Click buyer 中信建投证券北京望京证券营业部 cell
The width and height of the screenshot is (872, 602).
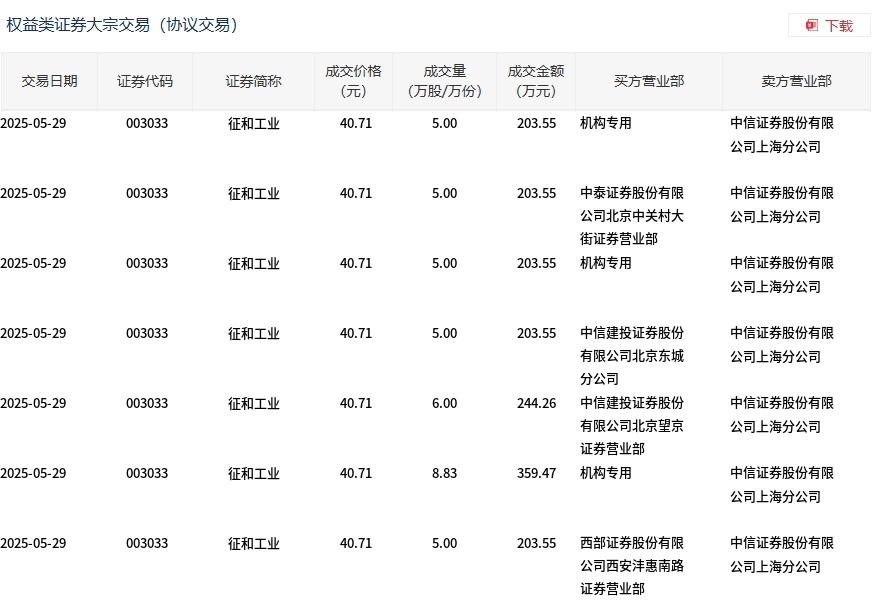(x=632, y=426)
